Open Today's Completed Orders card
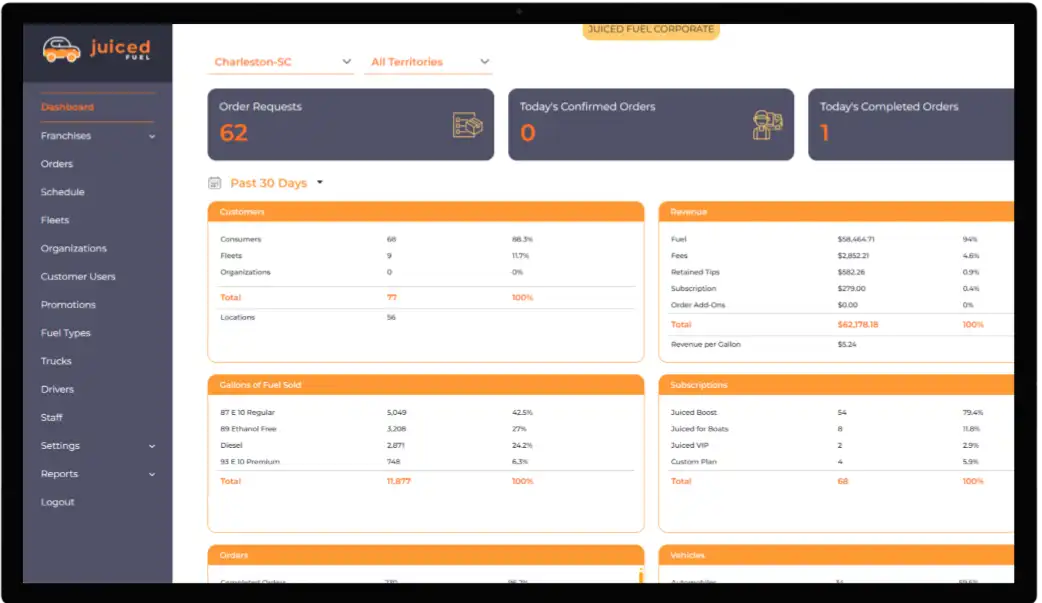This screenshot has width=1042, height=603. [911, 124]
